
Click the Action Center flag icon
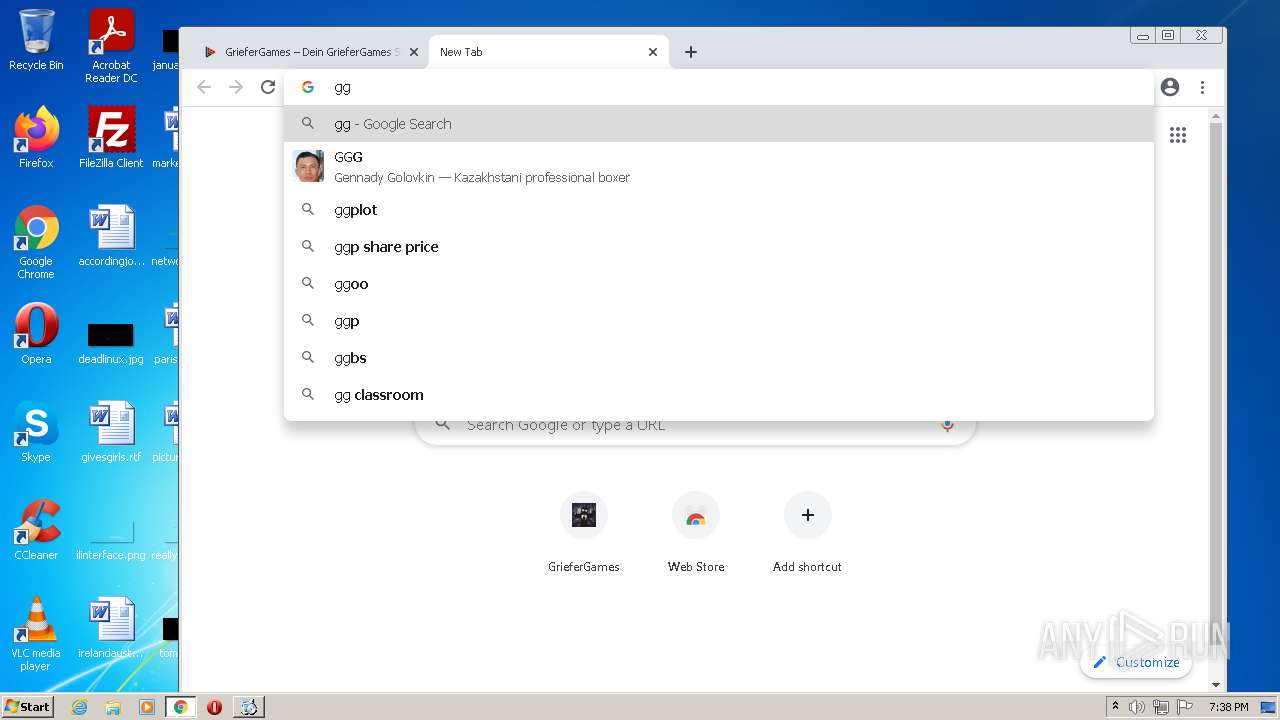[x=1183, y=707]
